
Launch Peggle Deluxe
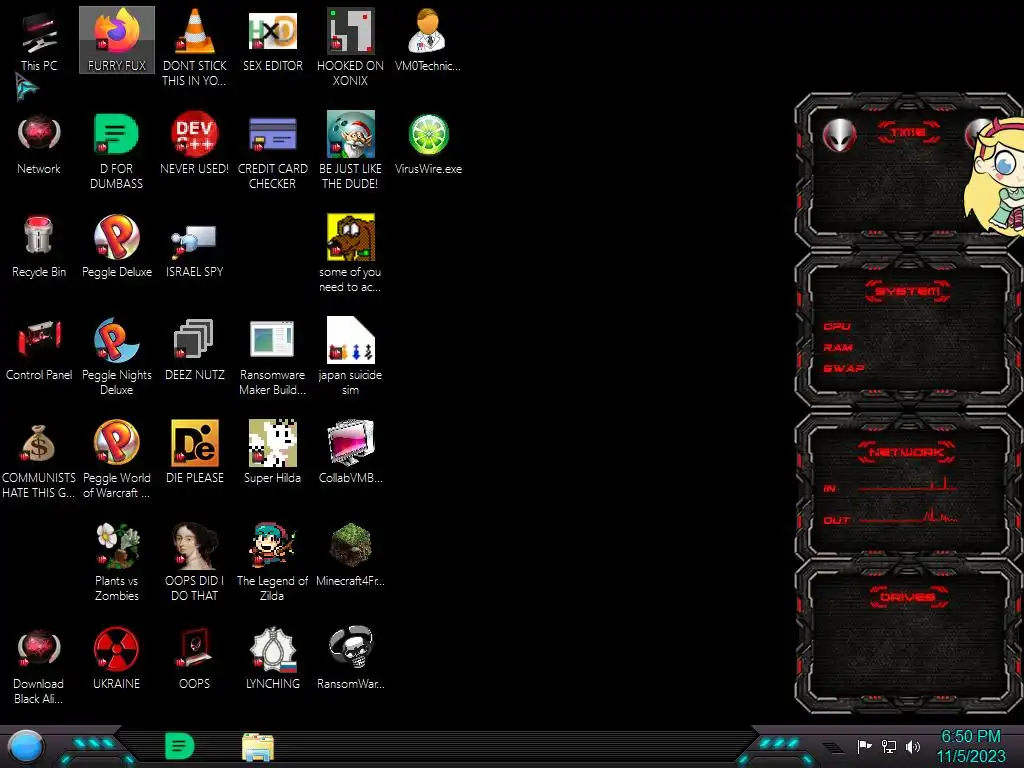117,247
